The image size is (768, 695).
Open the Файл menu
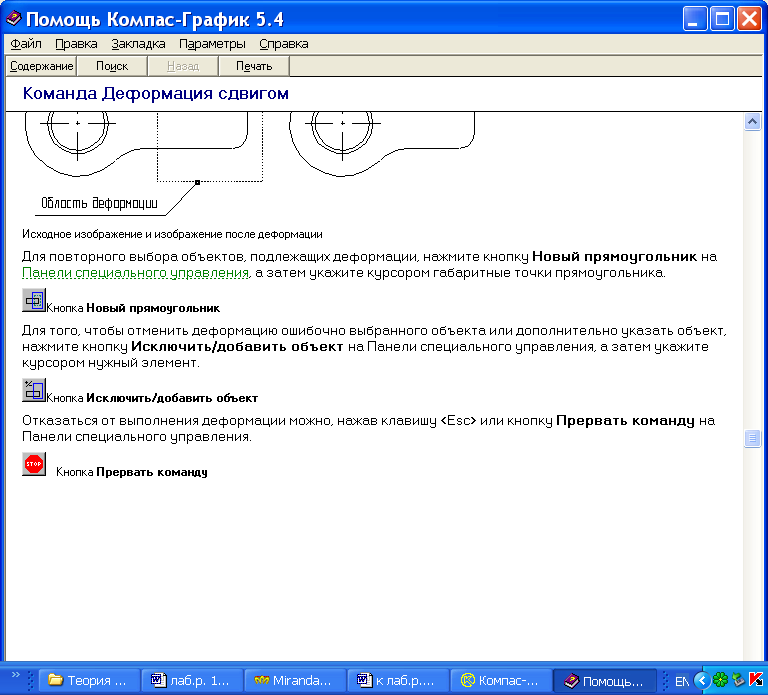pos(26,44)
